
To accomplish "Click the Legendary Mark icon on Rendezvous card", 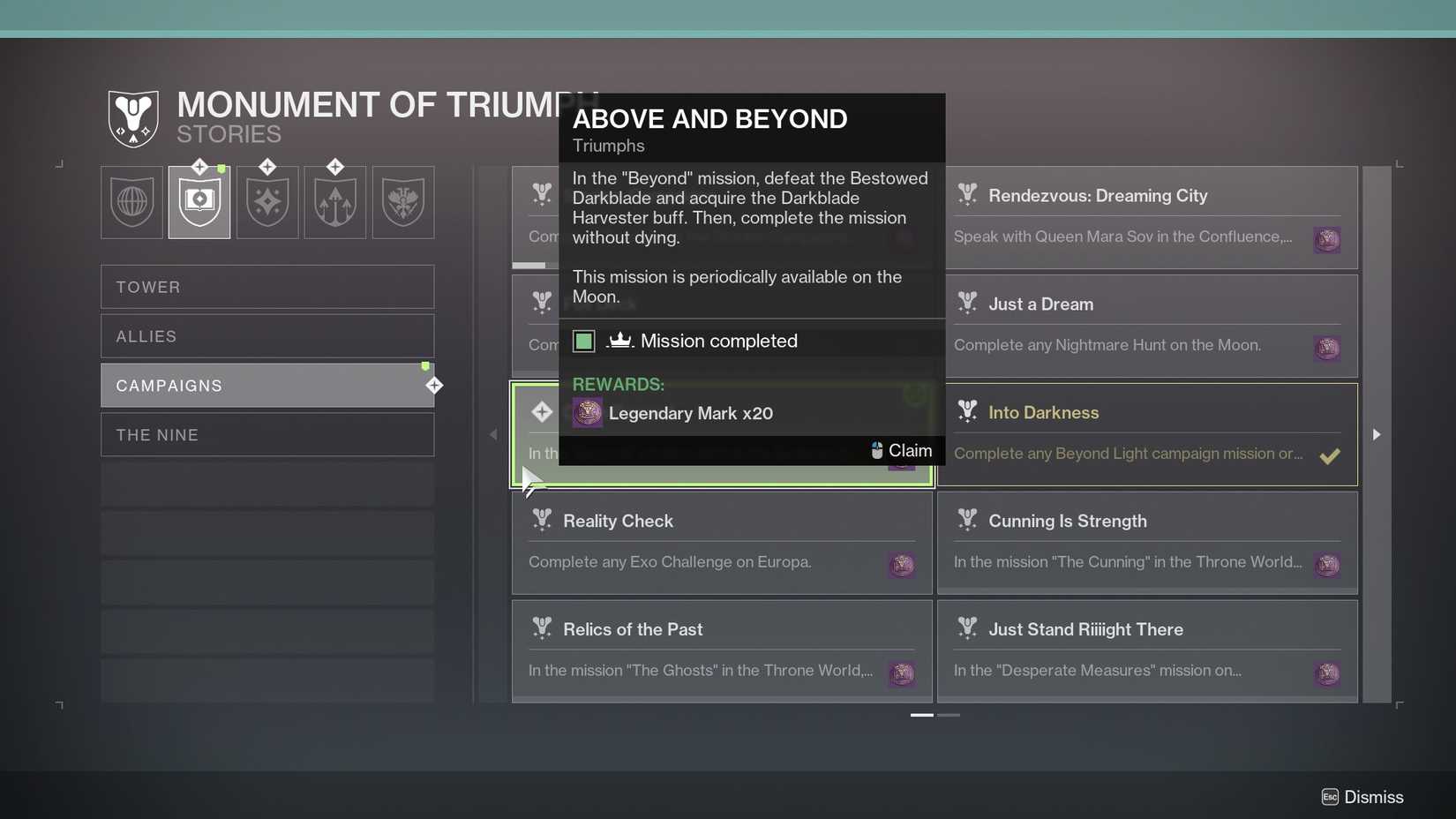I will [x=1327, y=240].
